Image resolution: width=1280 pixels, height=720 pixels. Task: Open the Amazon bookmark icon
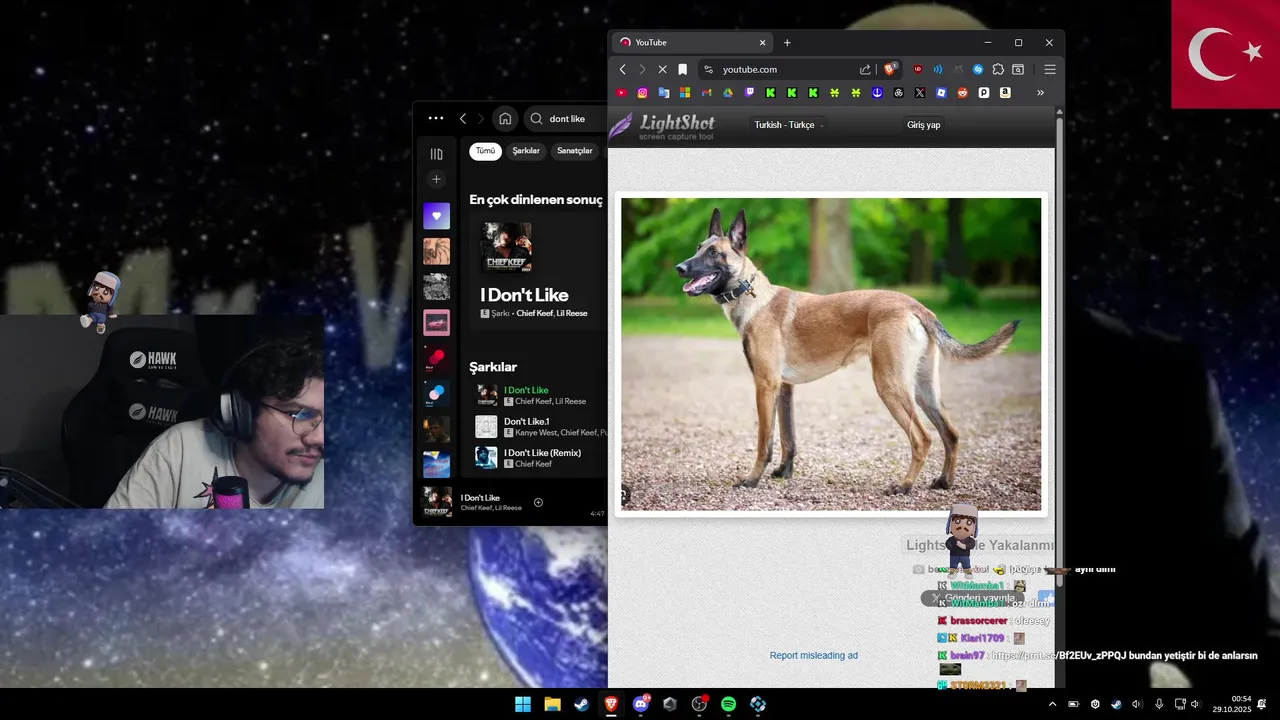pyautogui.click(x=1005, y=93)
